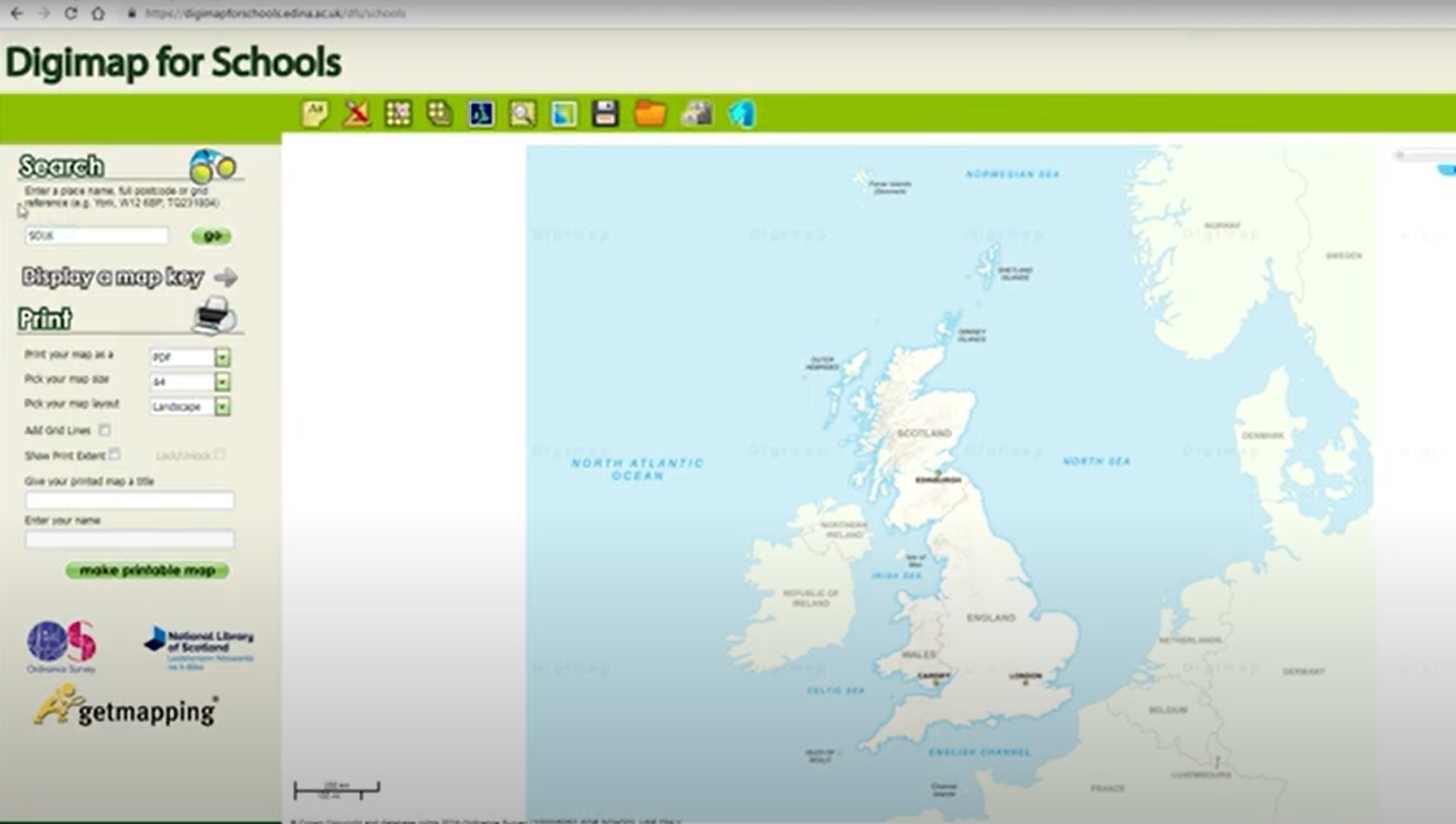Viewport: 1456px width, 824px height.
Task: Click the Search panel heading
Action: (61, 166)
